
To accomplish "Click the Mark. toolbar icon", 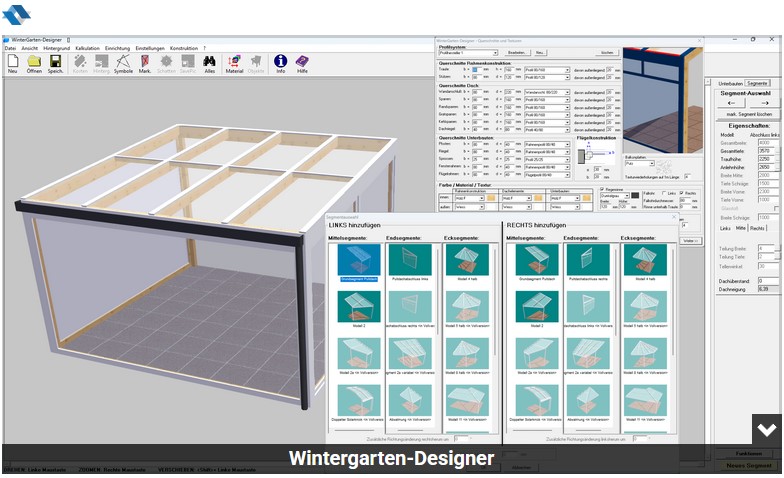I will pos(145,64).
